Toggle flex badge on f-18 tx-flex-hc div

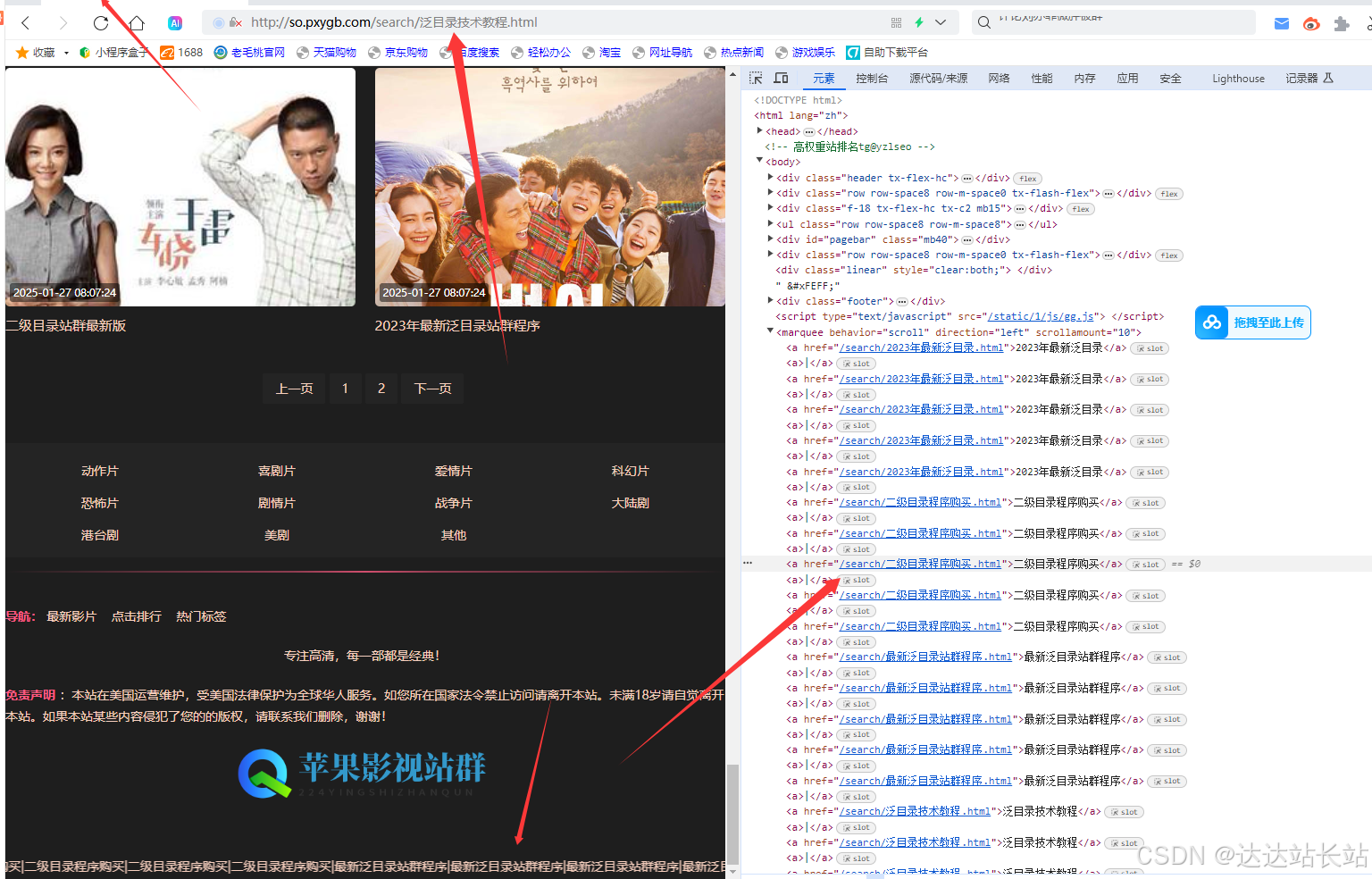(x=1080, y=209)
